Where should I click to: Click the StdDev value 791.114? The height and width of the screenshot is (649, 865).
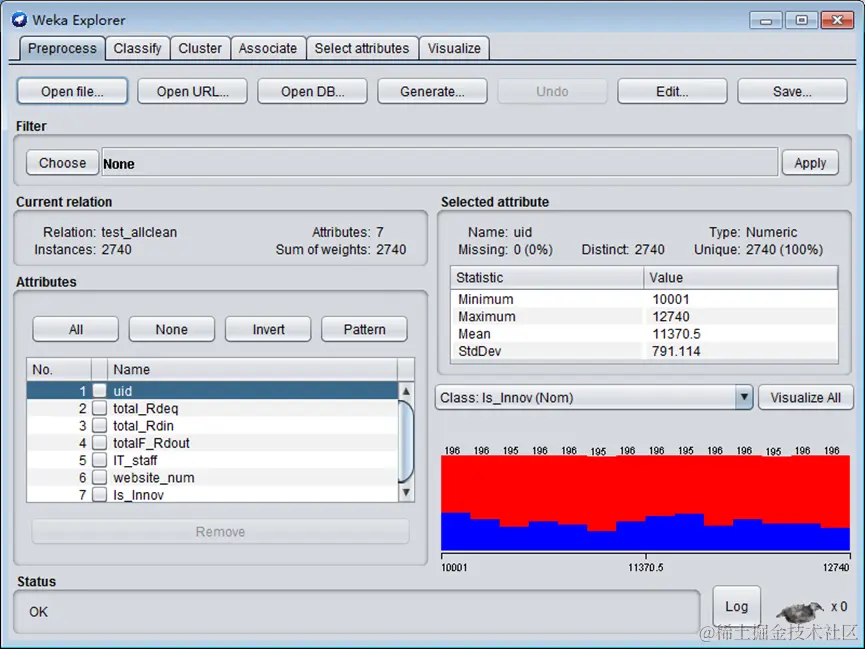click(x=676, y=351)
